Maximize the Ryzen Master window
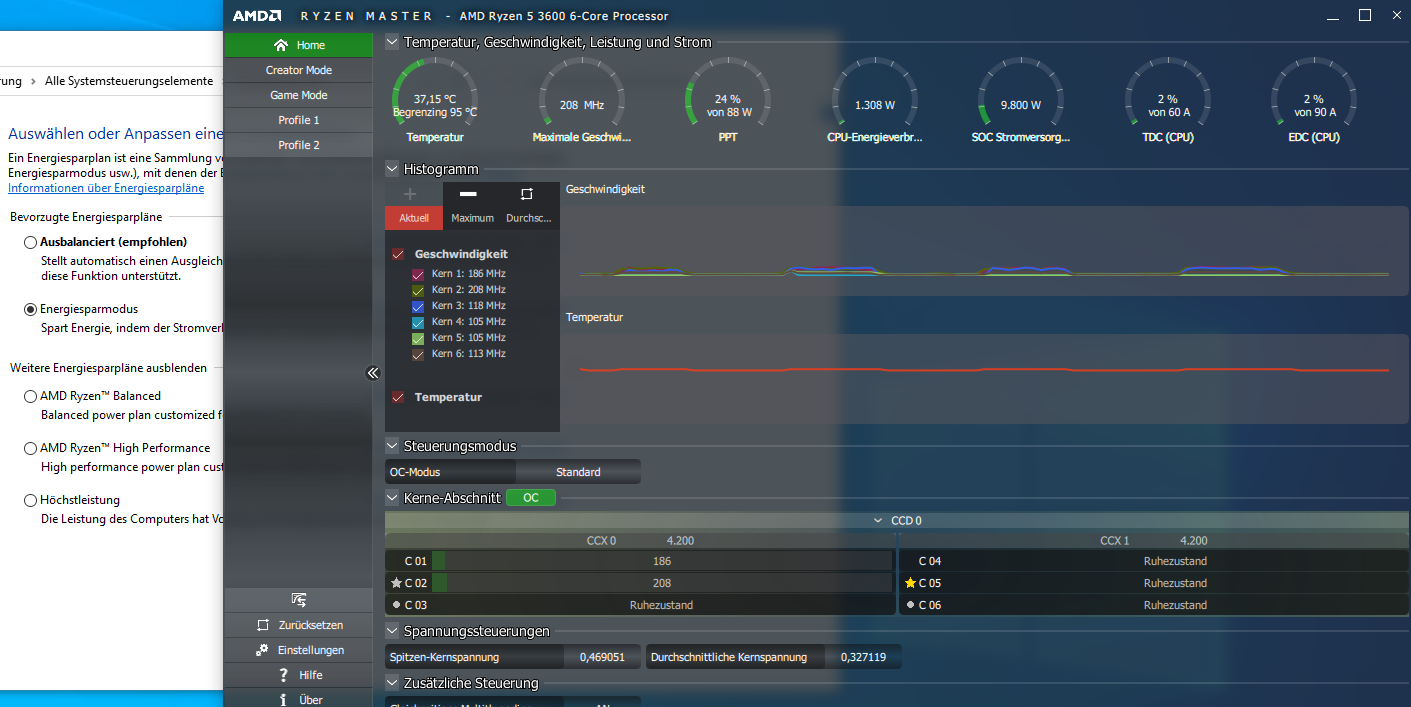 (1365, 15)
